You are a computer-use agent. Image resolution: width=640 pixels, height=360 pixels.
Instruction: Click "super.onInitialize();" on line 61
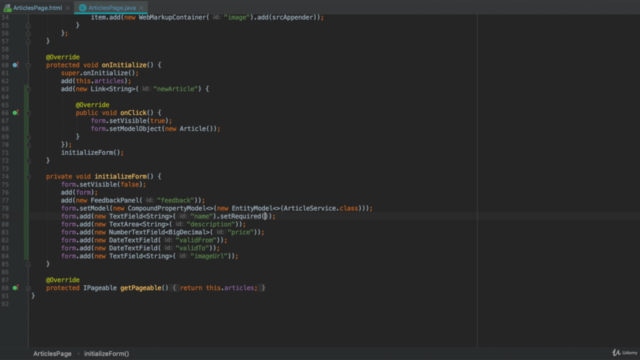pos(100,73)
